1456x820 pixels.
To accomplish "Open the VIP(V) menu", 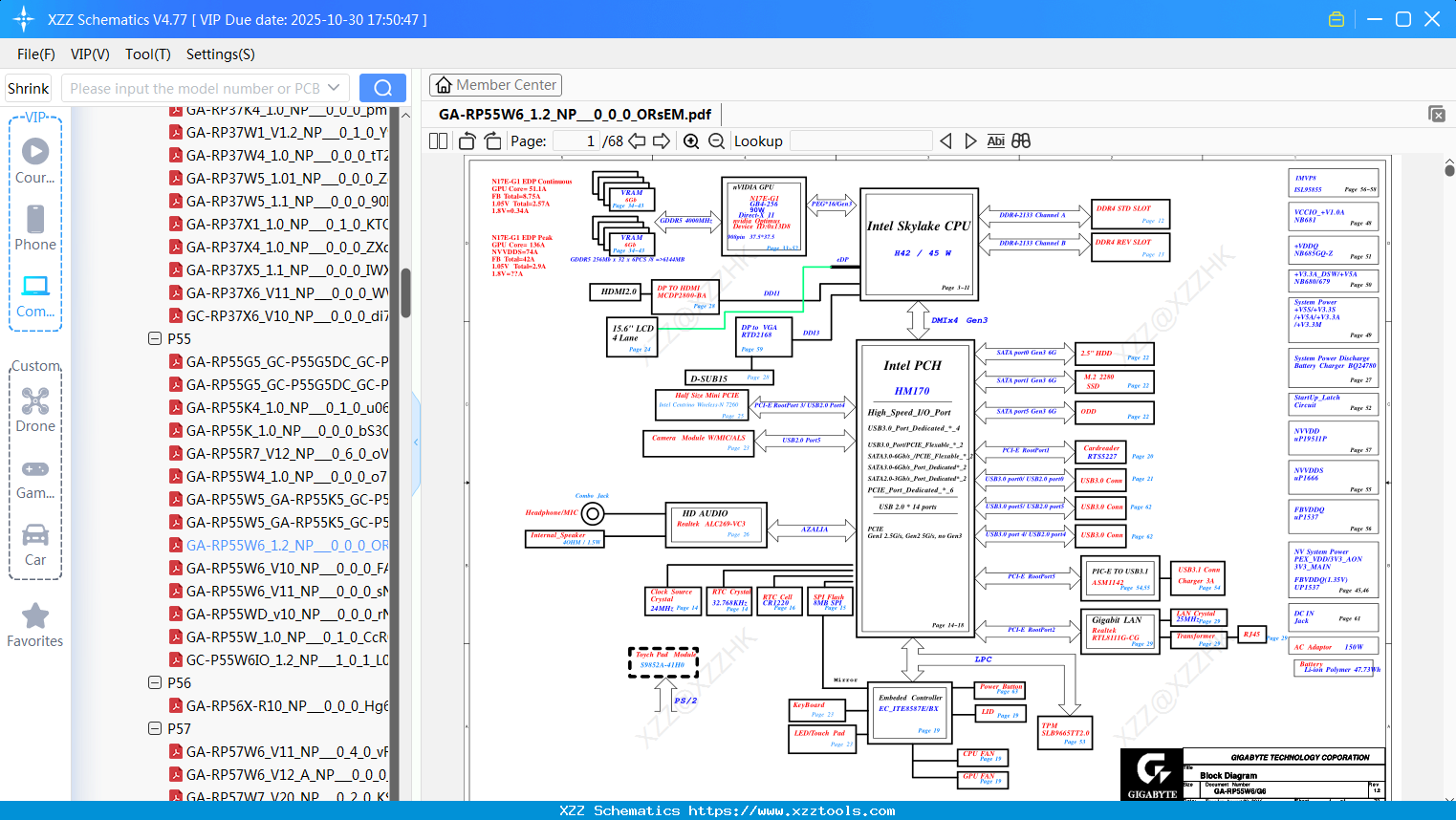I will [90, 54].
